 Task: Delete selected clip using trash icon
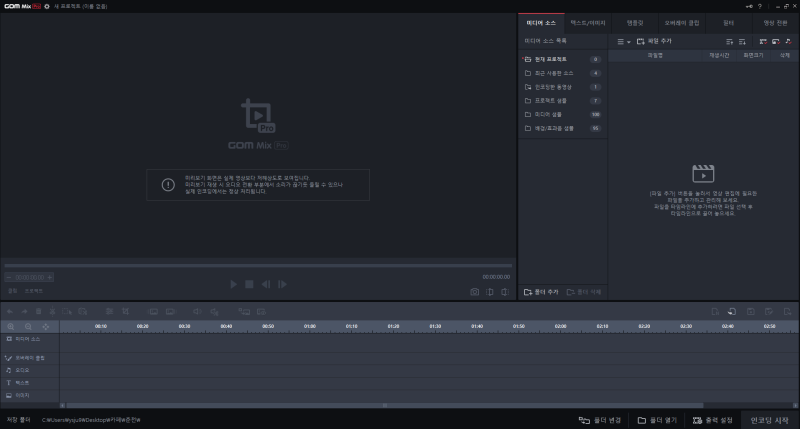[38, 311]
